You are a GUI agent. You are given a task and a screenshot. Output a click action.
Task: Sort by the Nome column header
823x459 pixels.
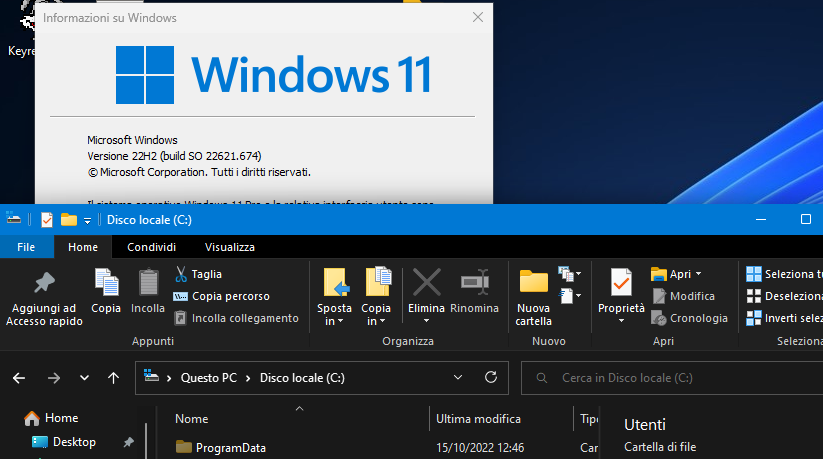click(192, 419)
